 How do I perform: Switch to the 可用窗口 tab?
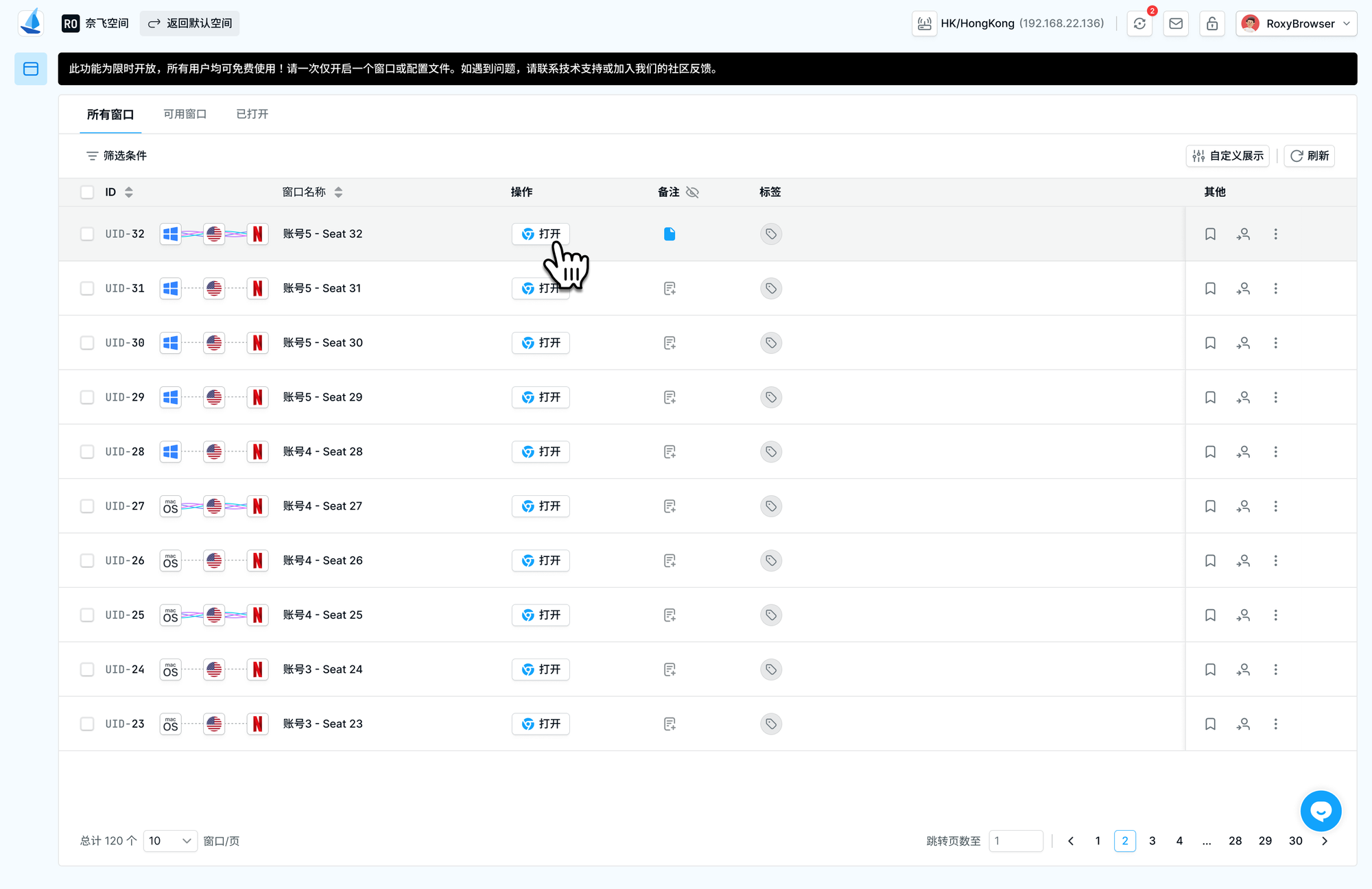(184, 114)
